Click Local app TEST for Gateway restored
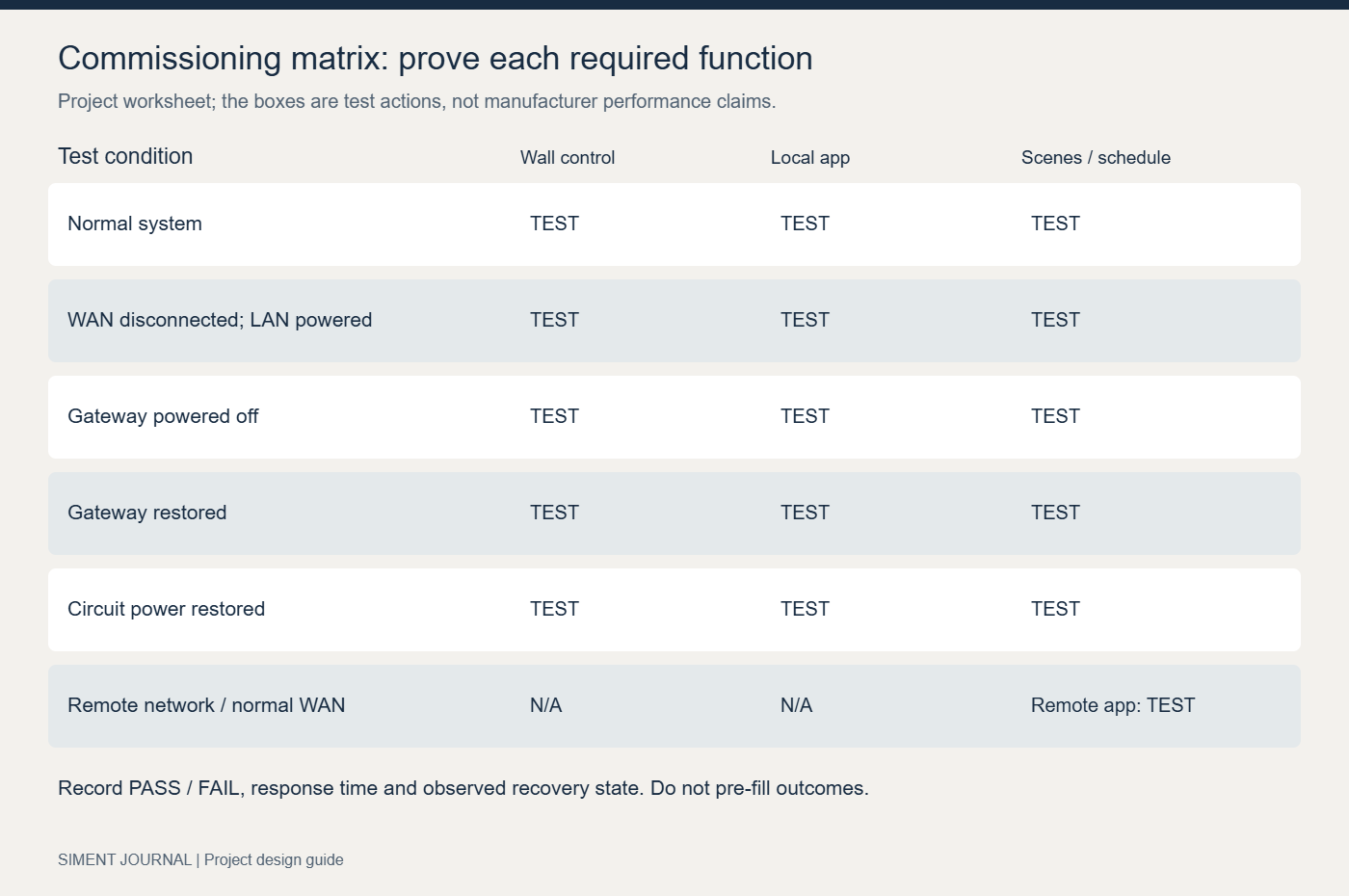 (x=805, y=513)
